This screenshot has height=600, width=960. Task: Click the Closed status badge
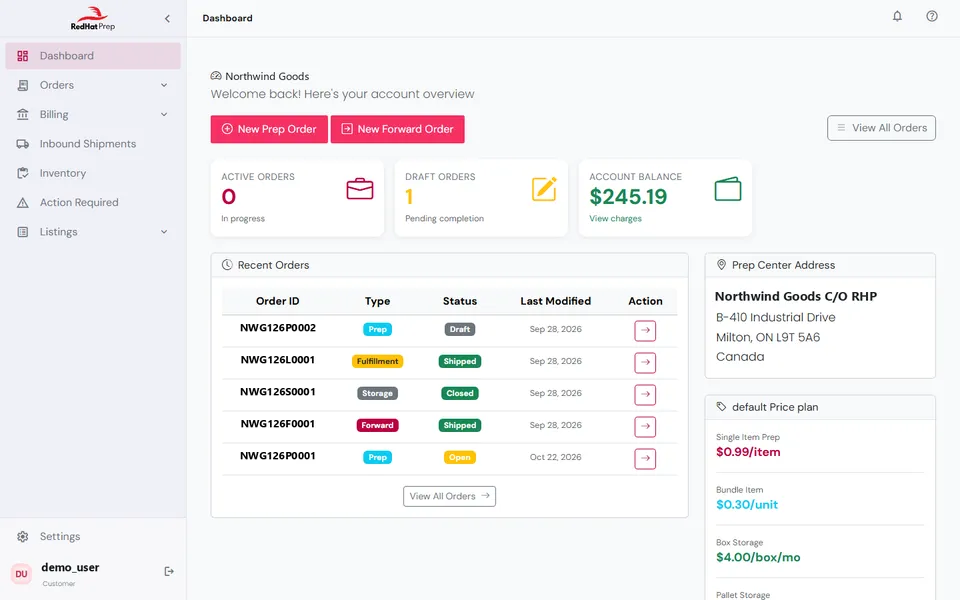[460, 393]
